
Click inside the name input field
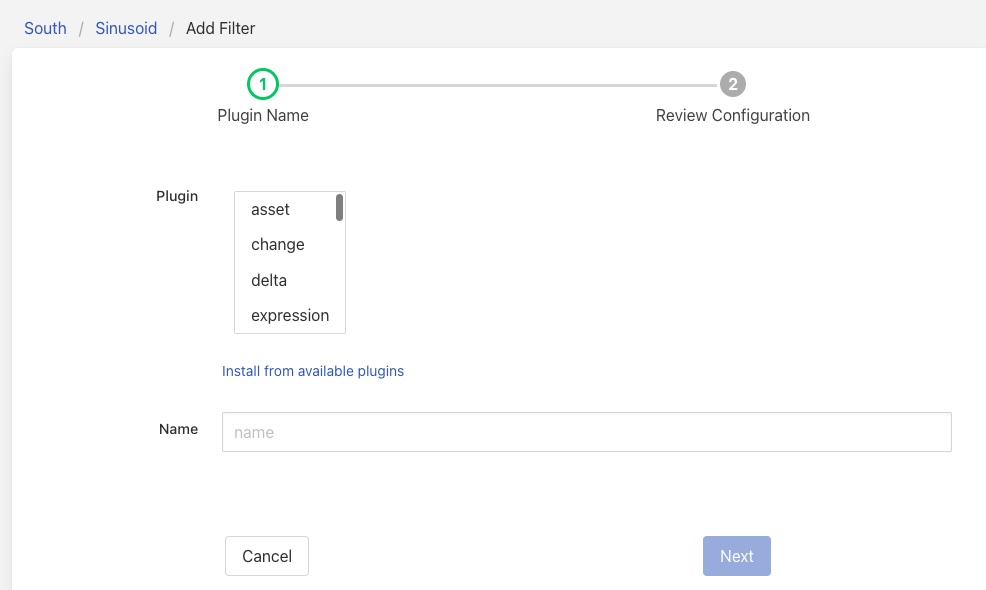coord(586,431)
